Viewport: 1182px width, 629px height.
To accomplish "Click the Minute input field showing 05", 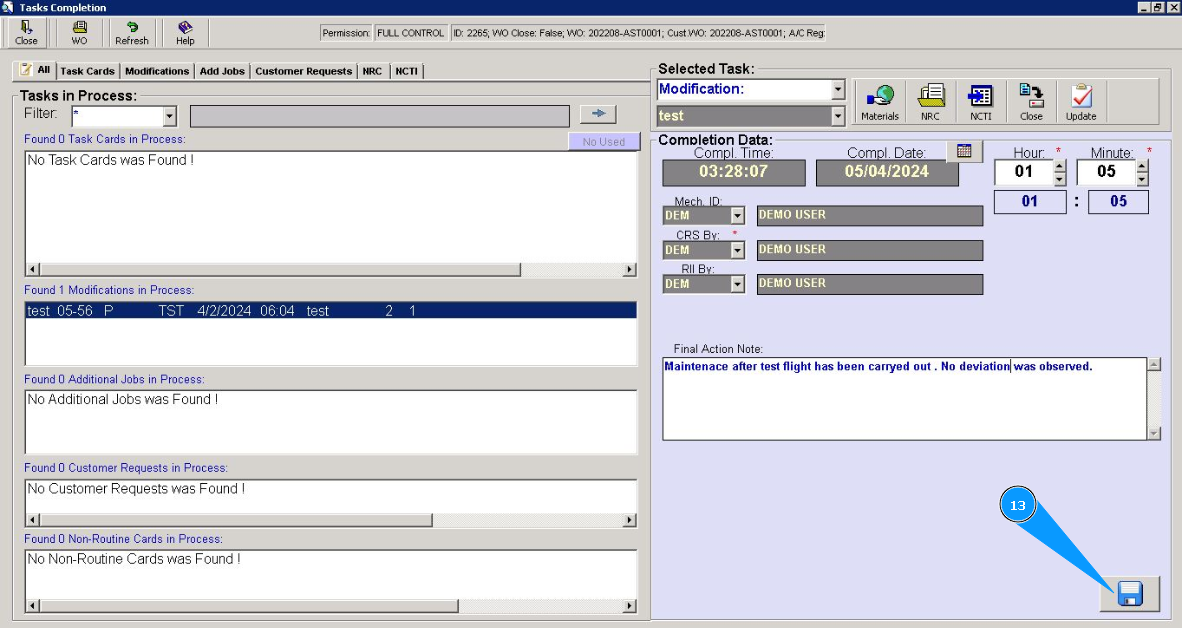I will pos(1106,172).
